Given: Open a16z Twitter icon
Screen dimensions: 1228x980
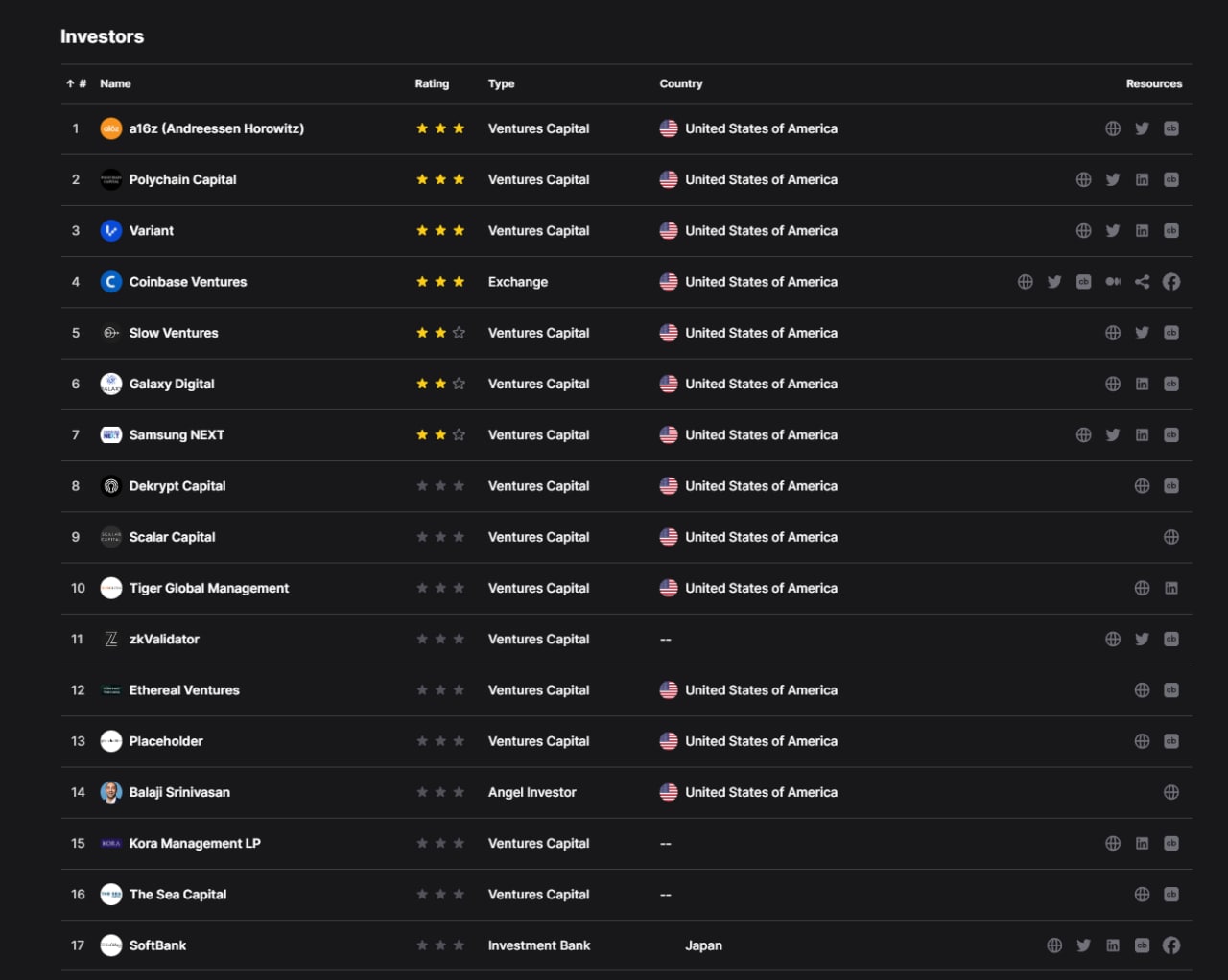Looking at the screenshot, I should 1142,128.
